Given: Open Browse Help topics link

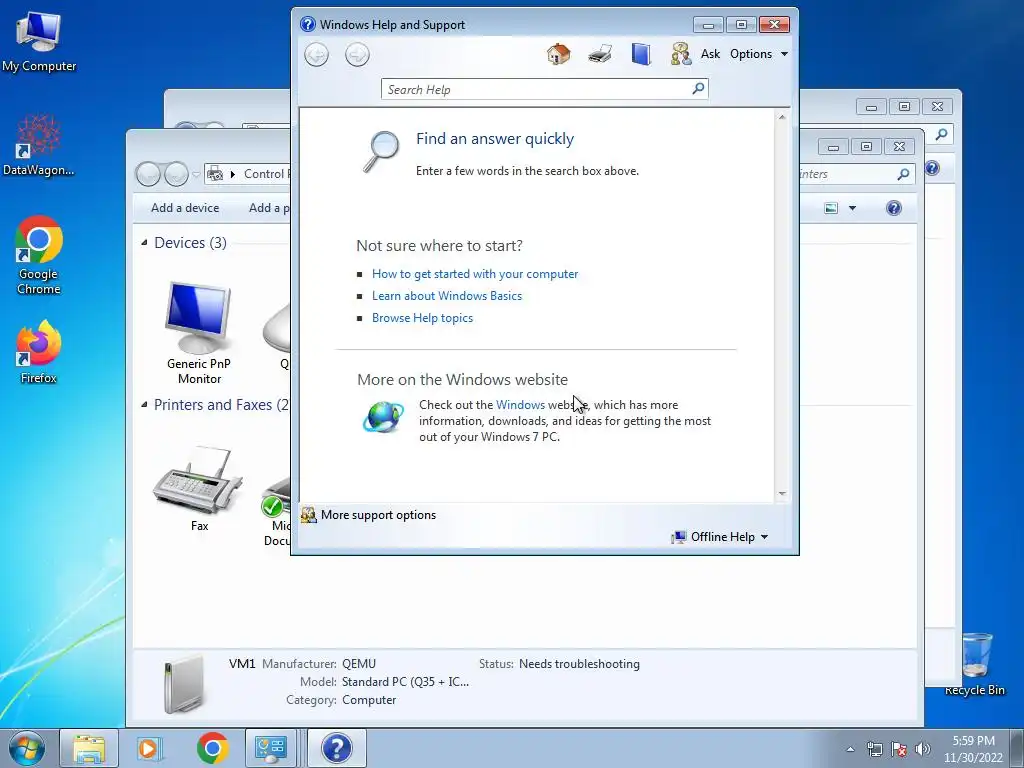Looking at the screenshot, I should point(422,318).
